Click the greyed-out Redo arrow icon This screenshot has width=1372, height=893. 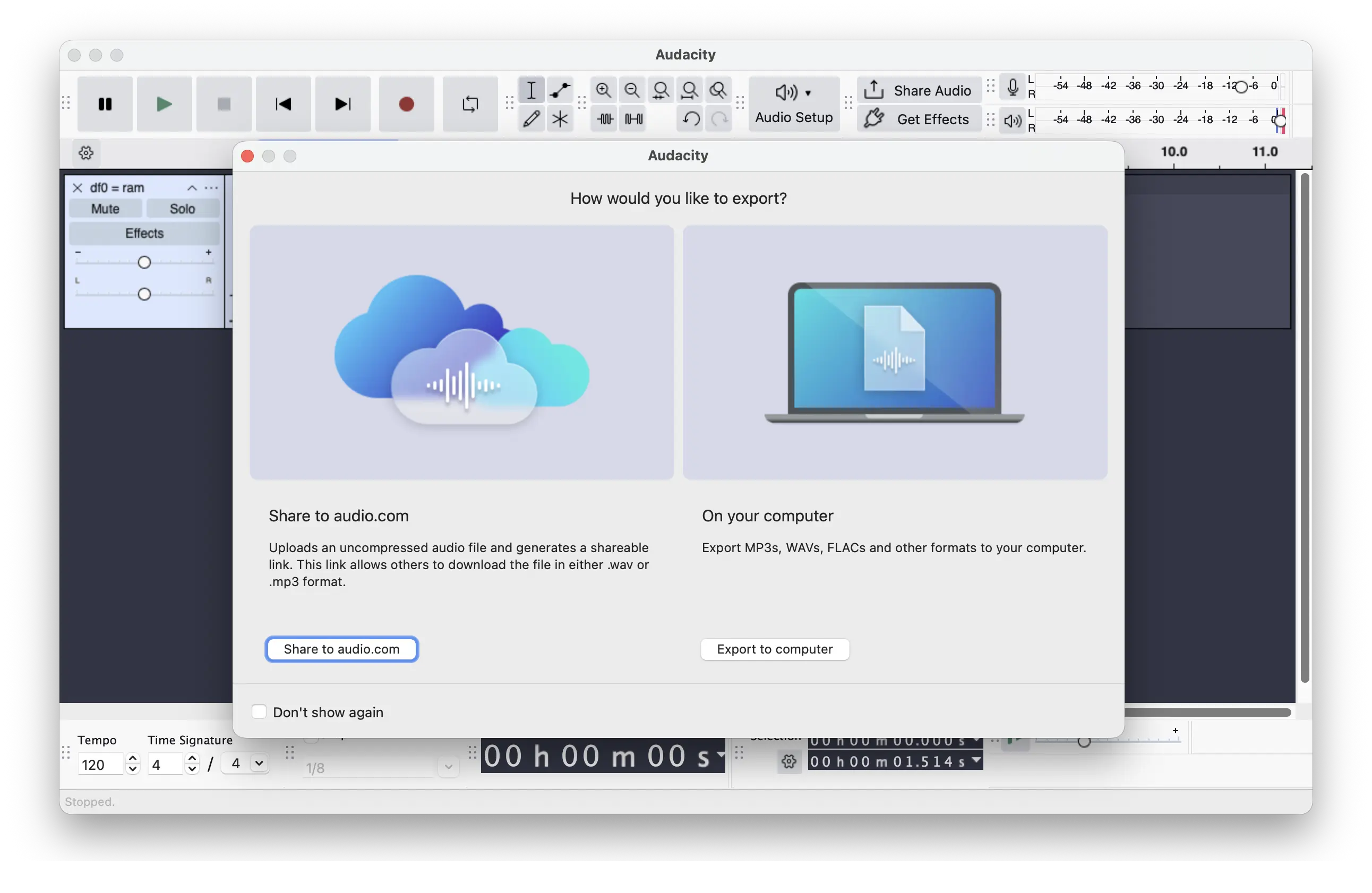click(719, 119)
